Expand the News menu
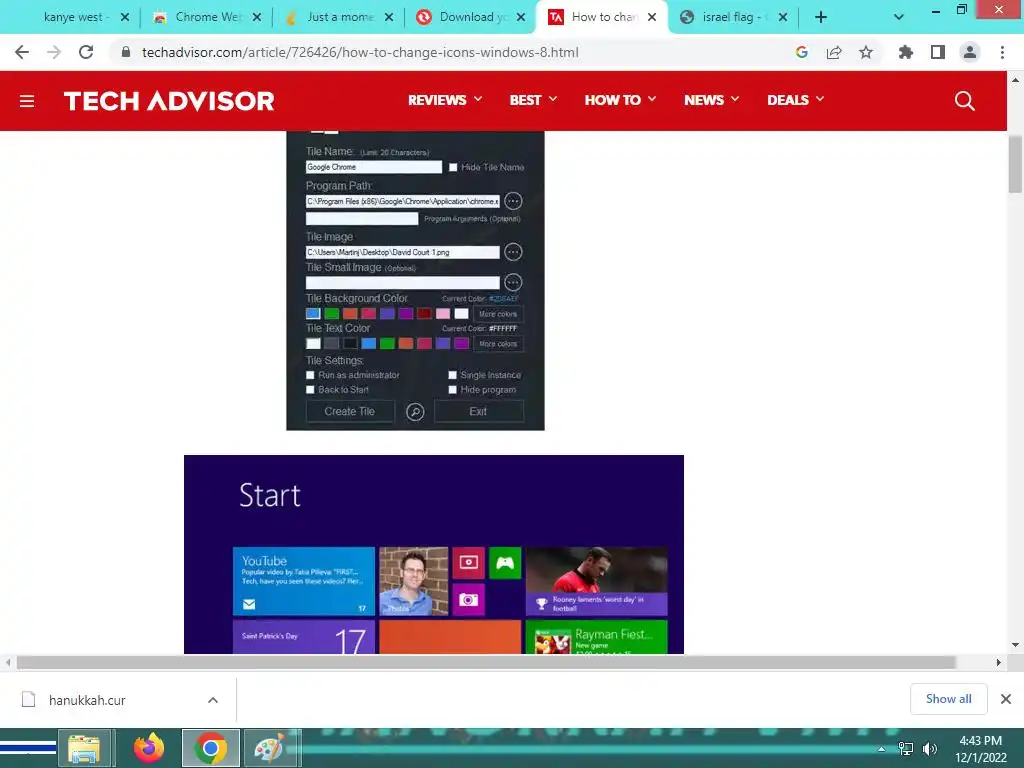This screenshot has width=1024, height=768. click(x=711, y=100)
